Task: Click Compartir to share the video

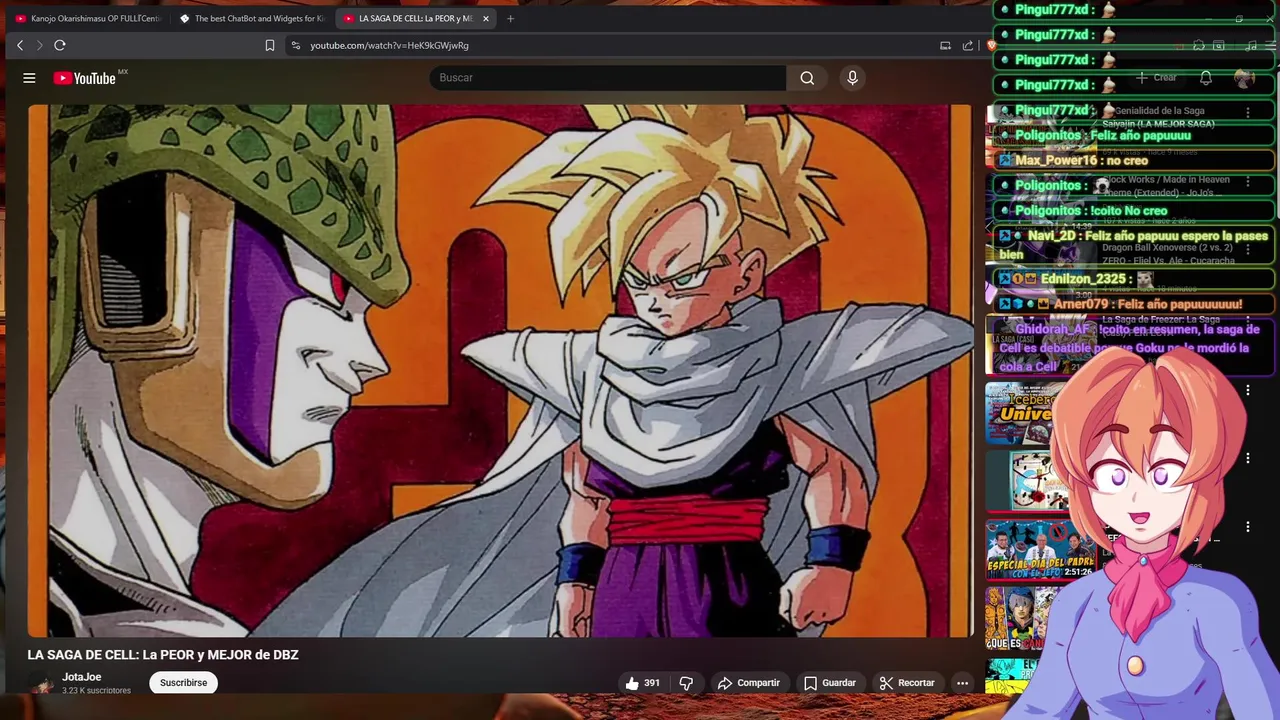Action: click(748, 683)
